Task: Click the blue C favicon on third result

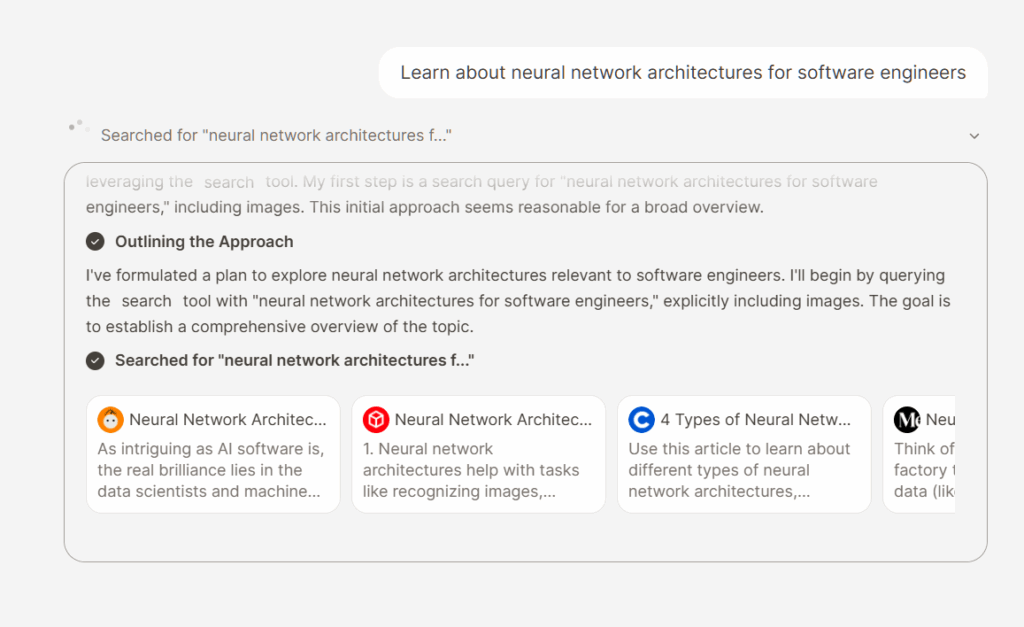Action: coord(641,420)
